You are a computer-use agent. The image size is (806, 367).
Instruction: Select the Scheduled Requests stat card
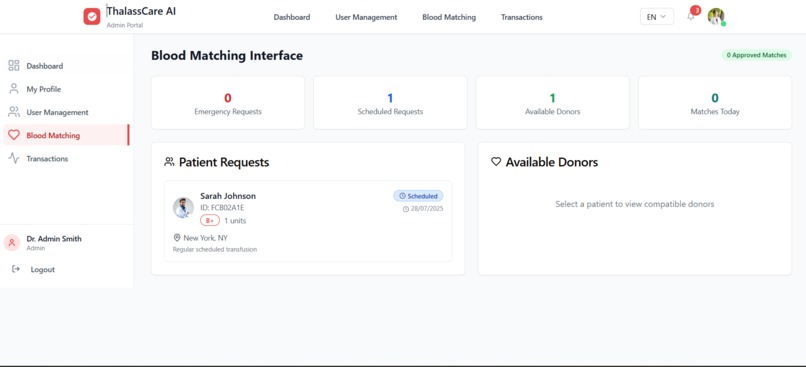pos(390,103)
